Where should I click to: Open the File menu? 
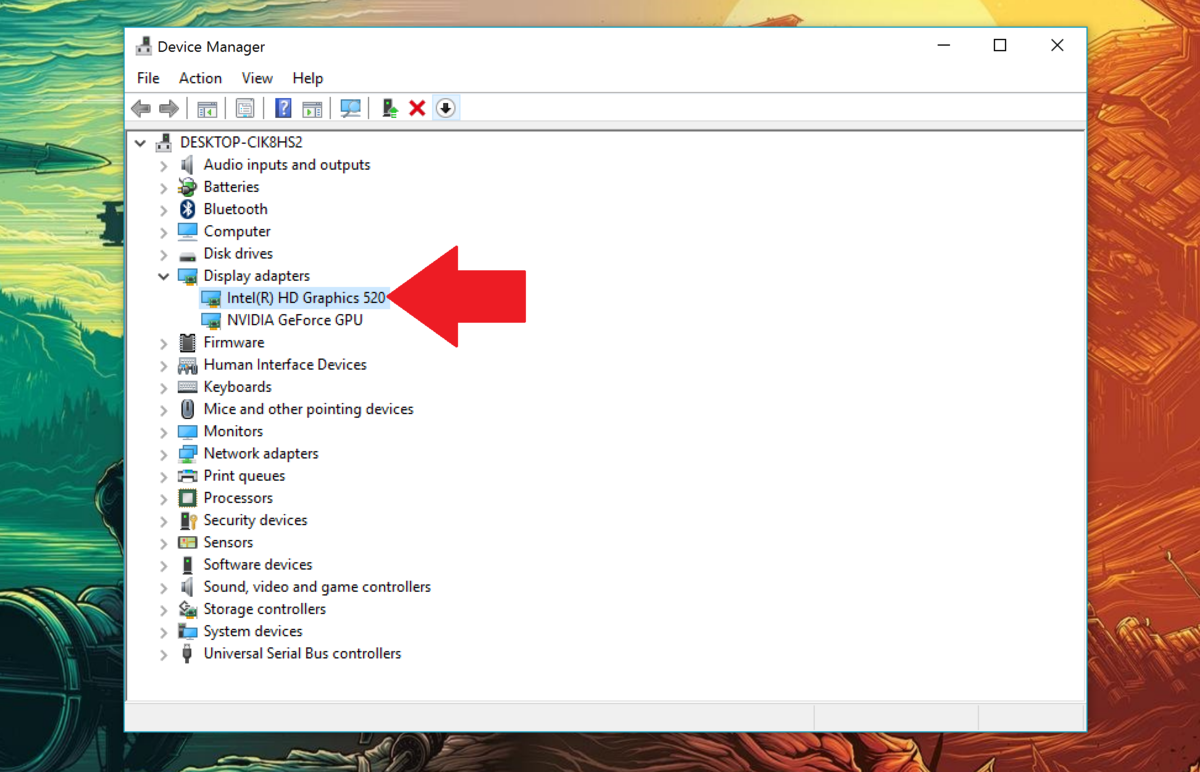pos(148,78)
